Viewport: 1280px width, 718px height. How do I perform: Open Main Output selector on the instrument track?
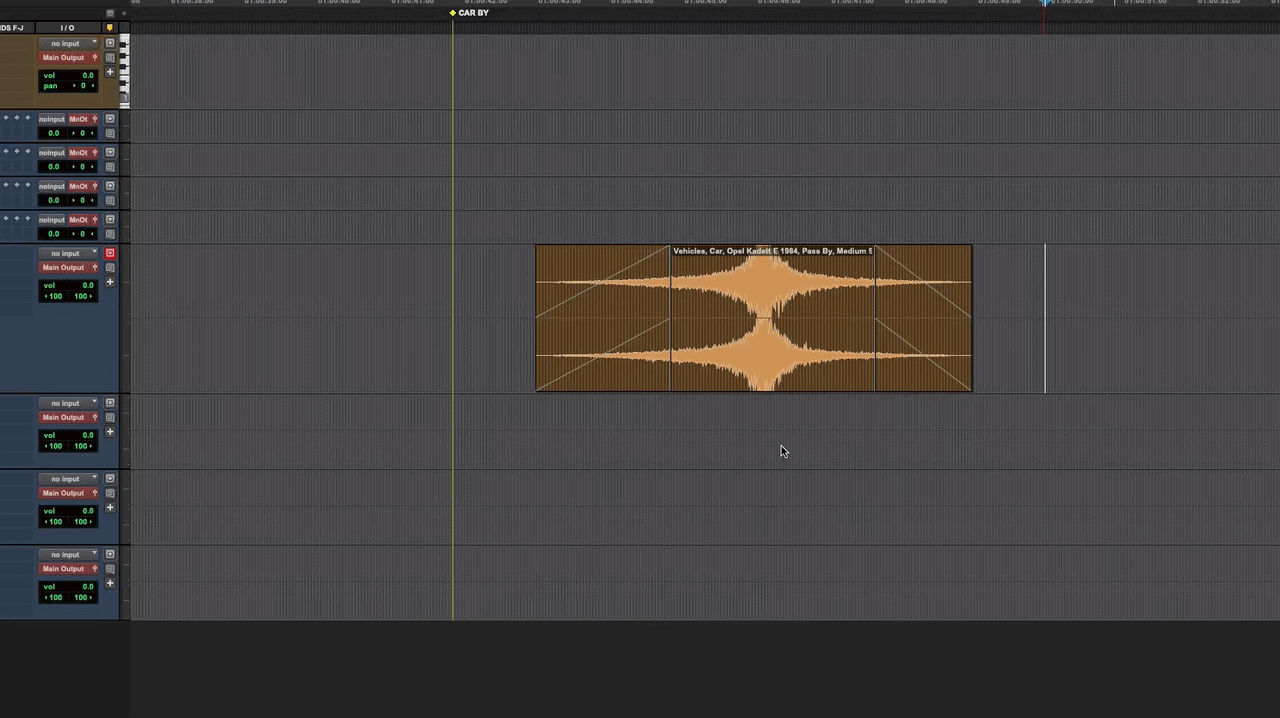[63, 58]
